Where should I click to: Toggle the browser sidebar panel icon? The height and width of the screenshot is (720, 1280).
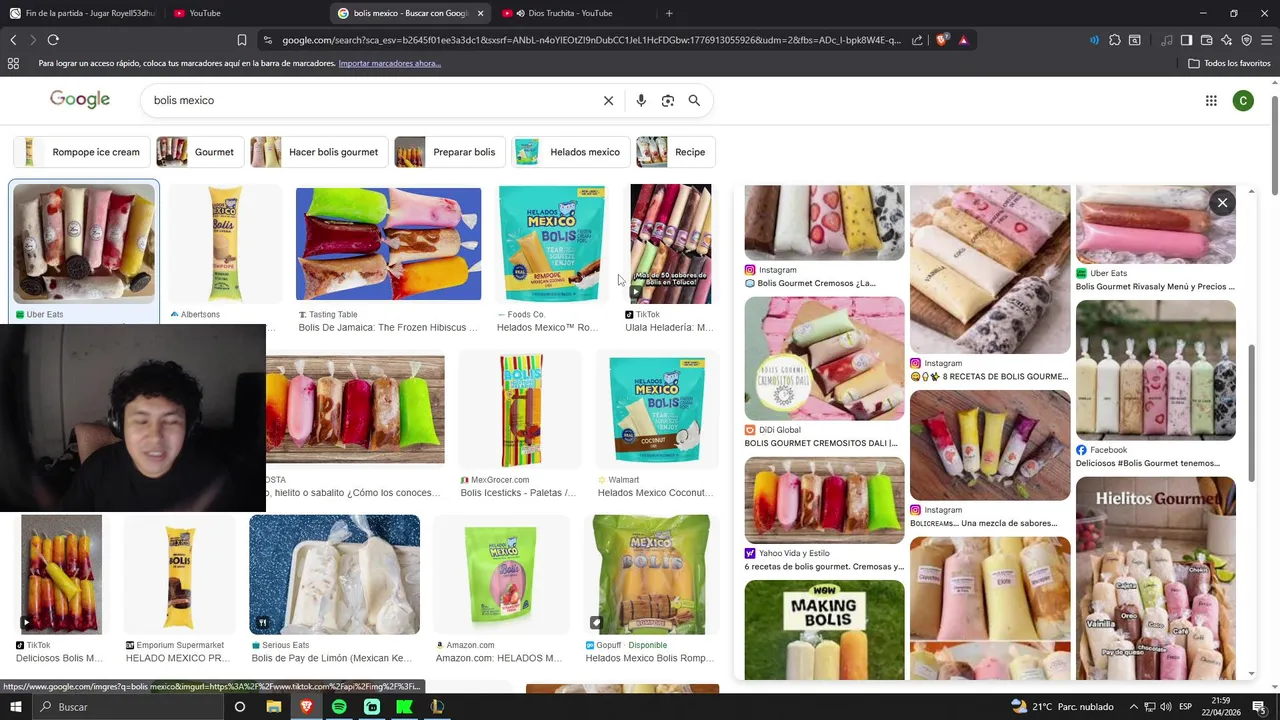(x=1186, y=40)
